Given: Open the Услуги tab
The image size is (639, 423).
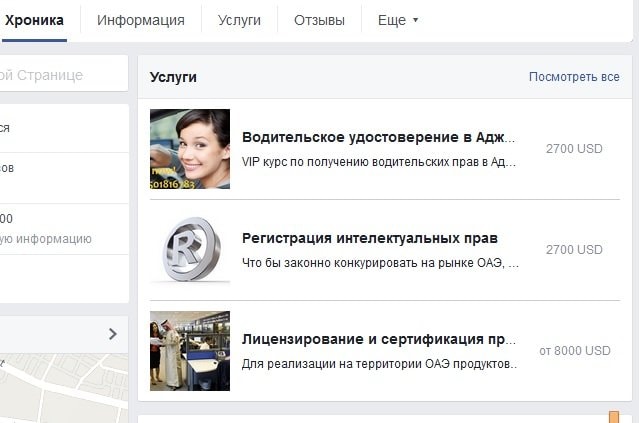Looking at the screenshot, I should (x=239, y=20).
